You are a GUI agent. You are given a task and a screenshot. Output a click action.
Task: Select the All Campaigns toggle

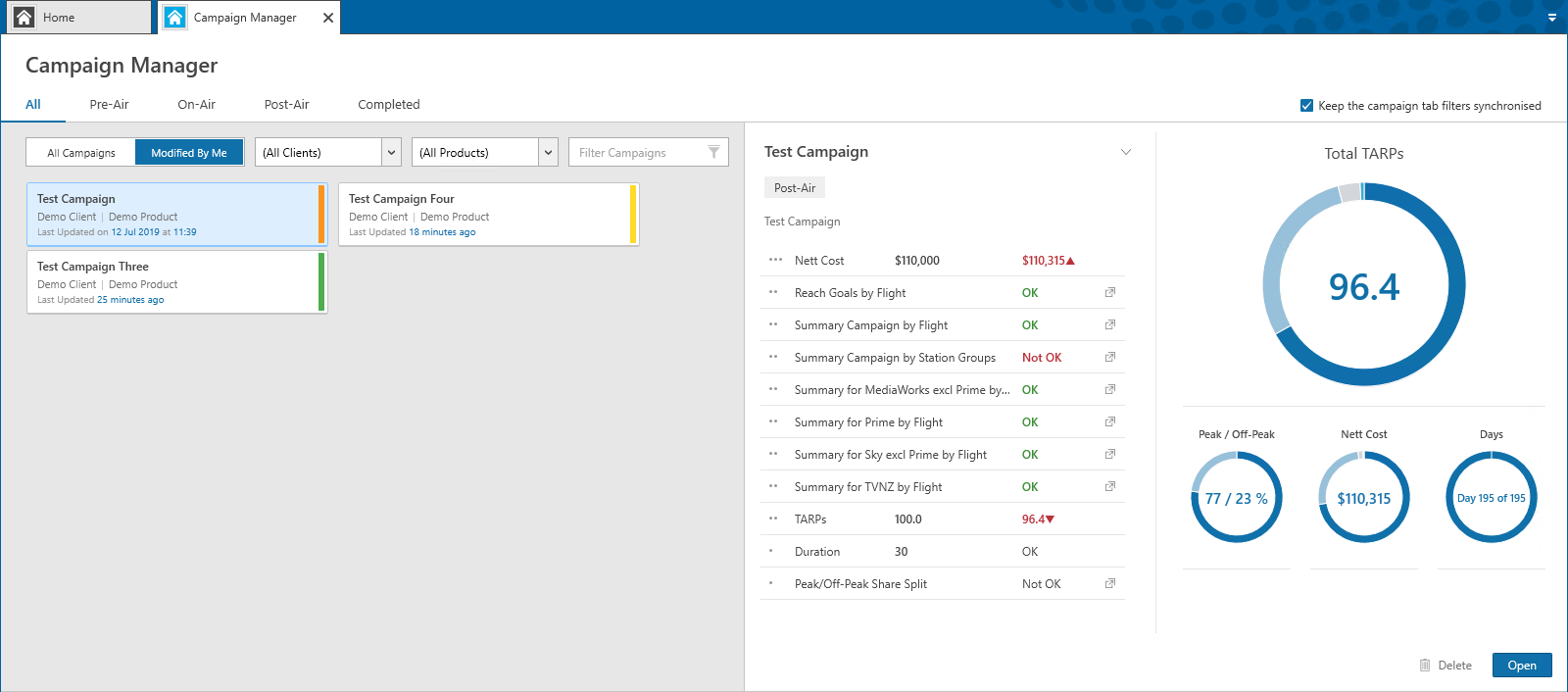81,153
